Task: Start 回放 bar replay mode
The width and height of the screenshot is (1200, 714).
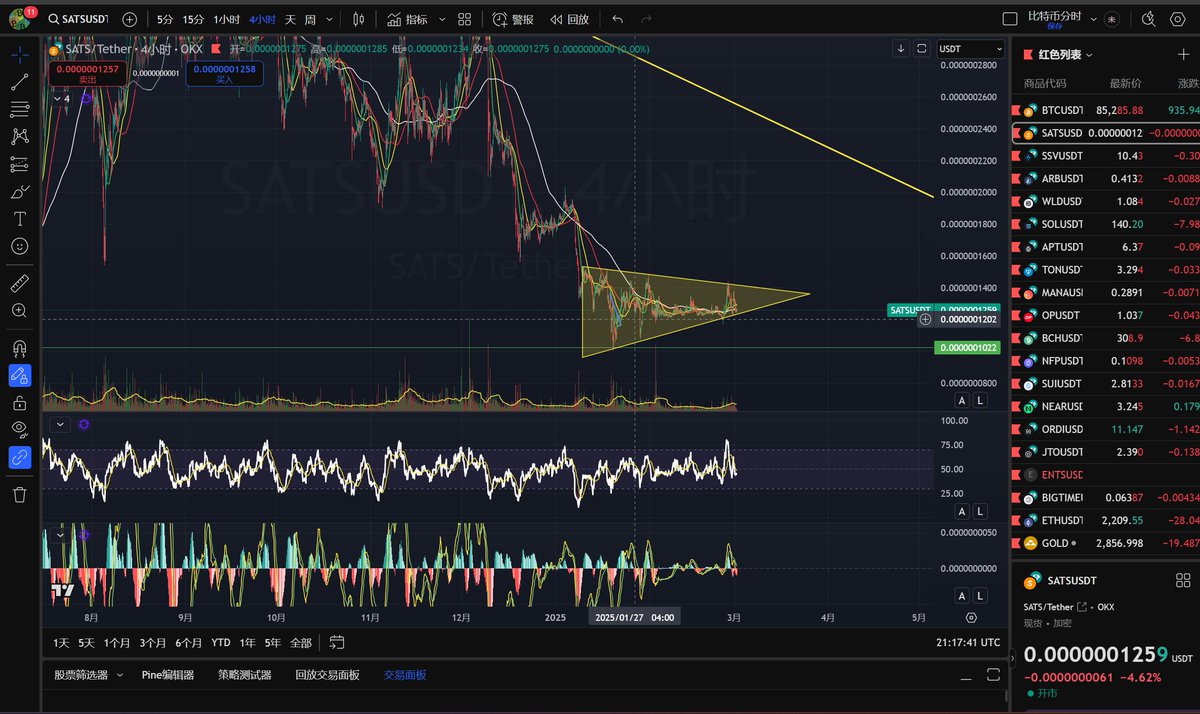Action: pos(569,19)
